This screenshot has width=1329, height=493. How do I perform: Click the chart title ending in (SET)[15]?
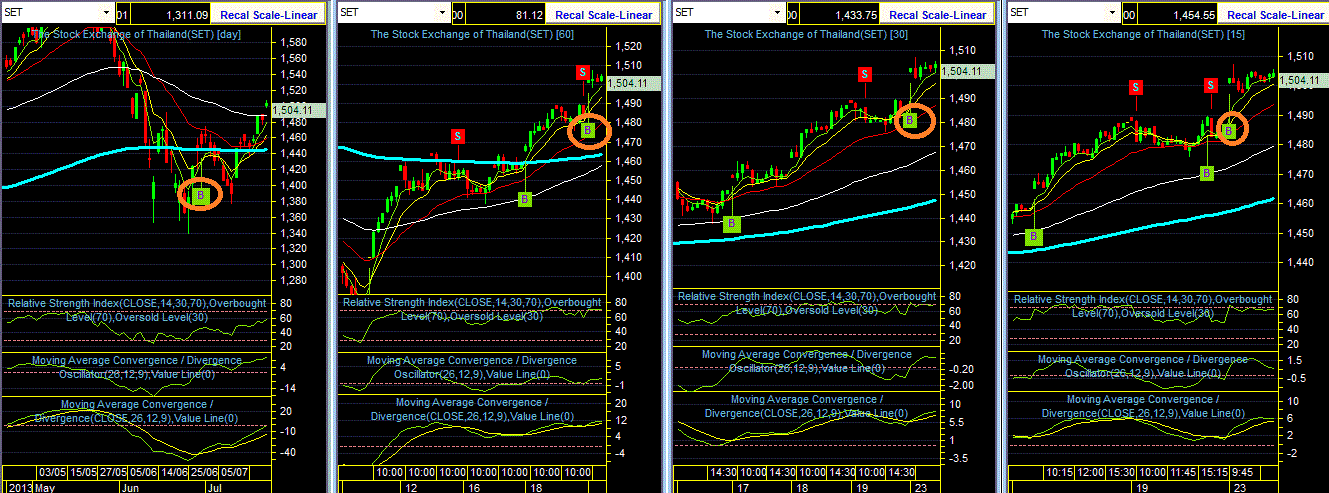1142,34
